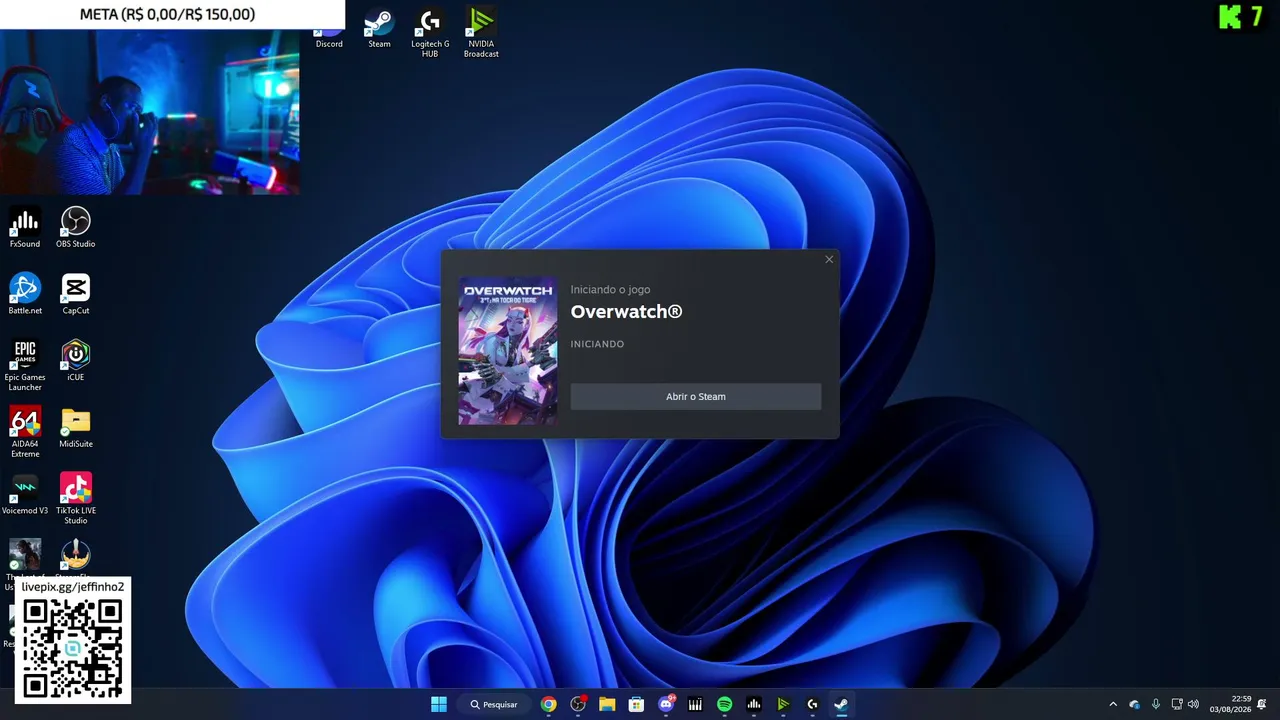This screenshot has height=720, width=1280.
Task: Click the AIDA64 Extreme desktop icon
Action: click(25, 432)
